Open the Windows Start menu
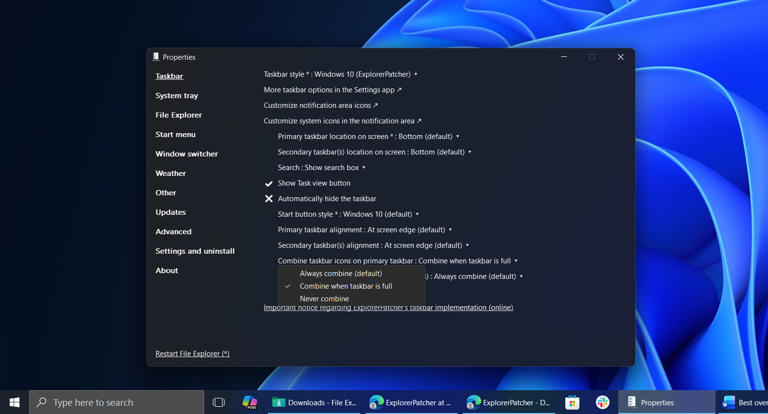768x414 pixels. 14,402
